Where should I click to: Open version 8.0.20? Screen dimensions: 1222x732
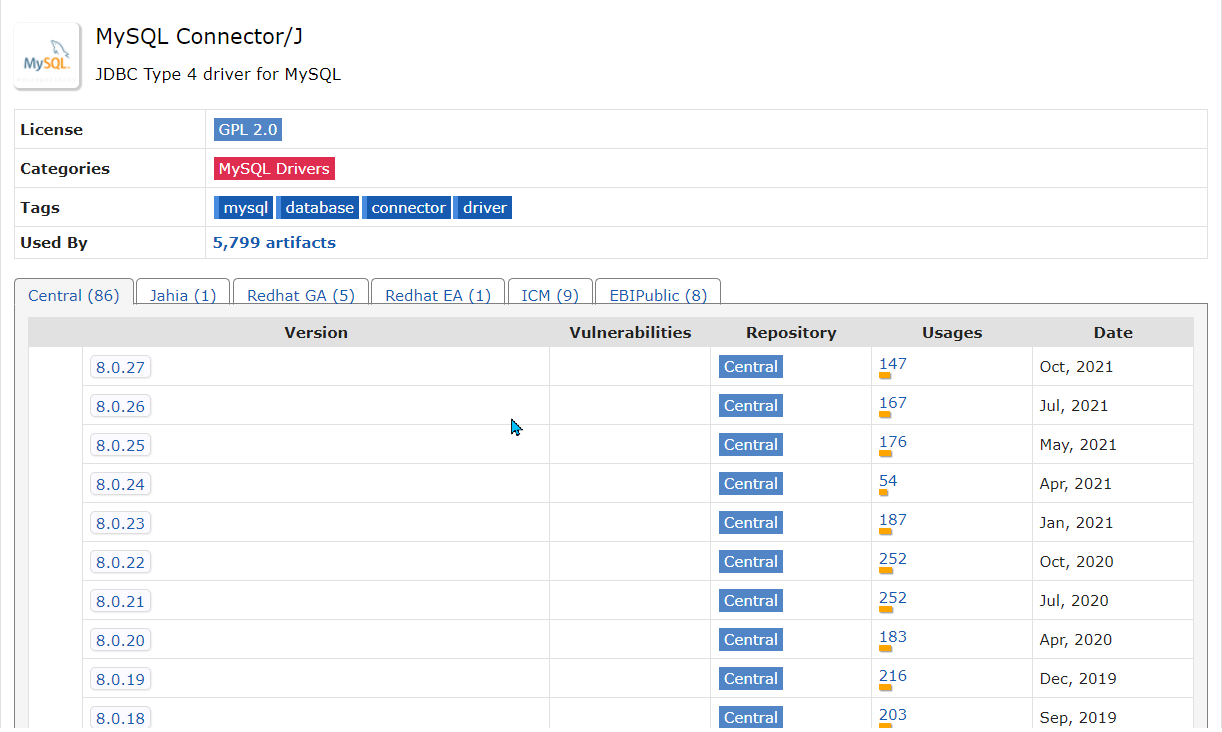point(120,640)
